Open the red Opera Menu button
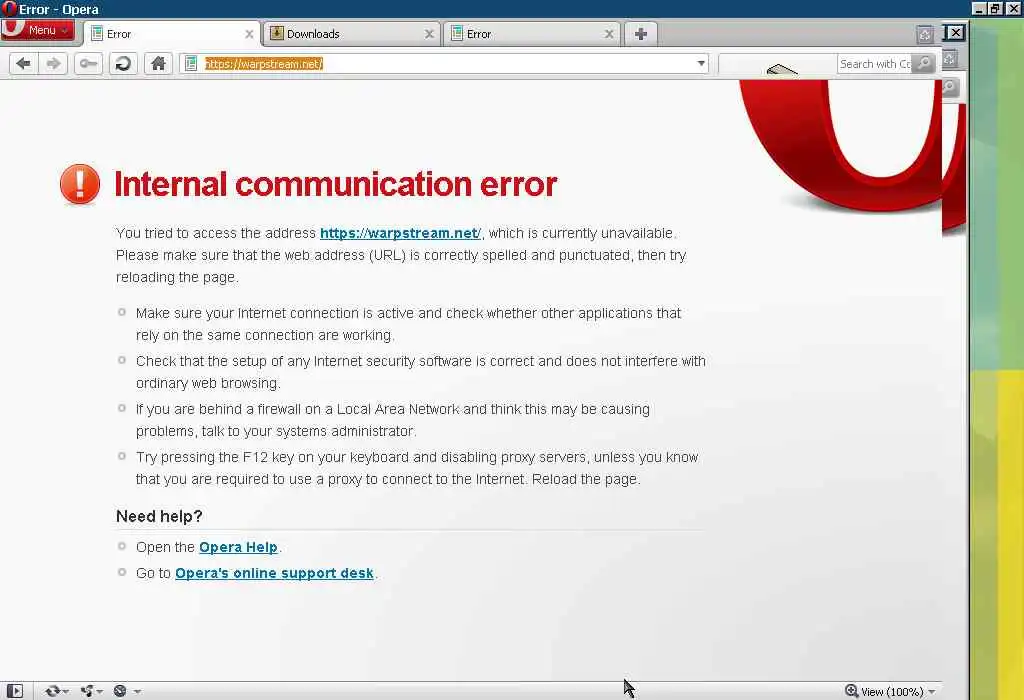Viewport: 1024px width, 700px height. pyautogui.click(x=37, y=30)
